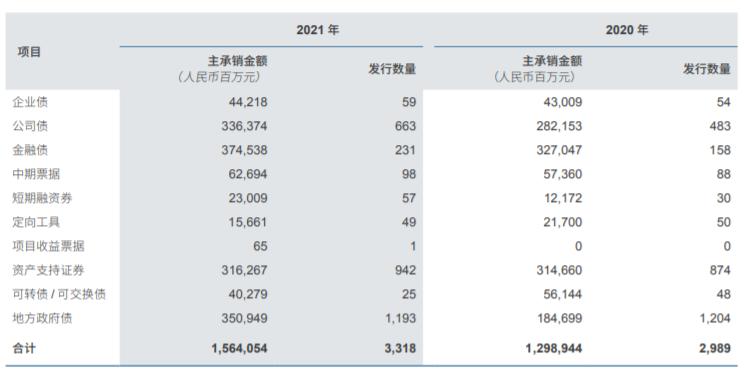Select the 2020 年 header
744x369 pixels.
coord(627,30)
